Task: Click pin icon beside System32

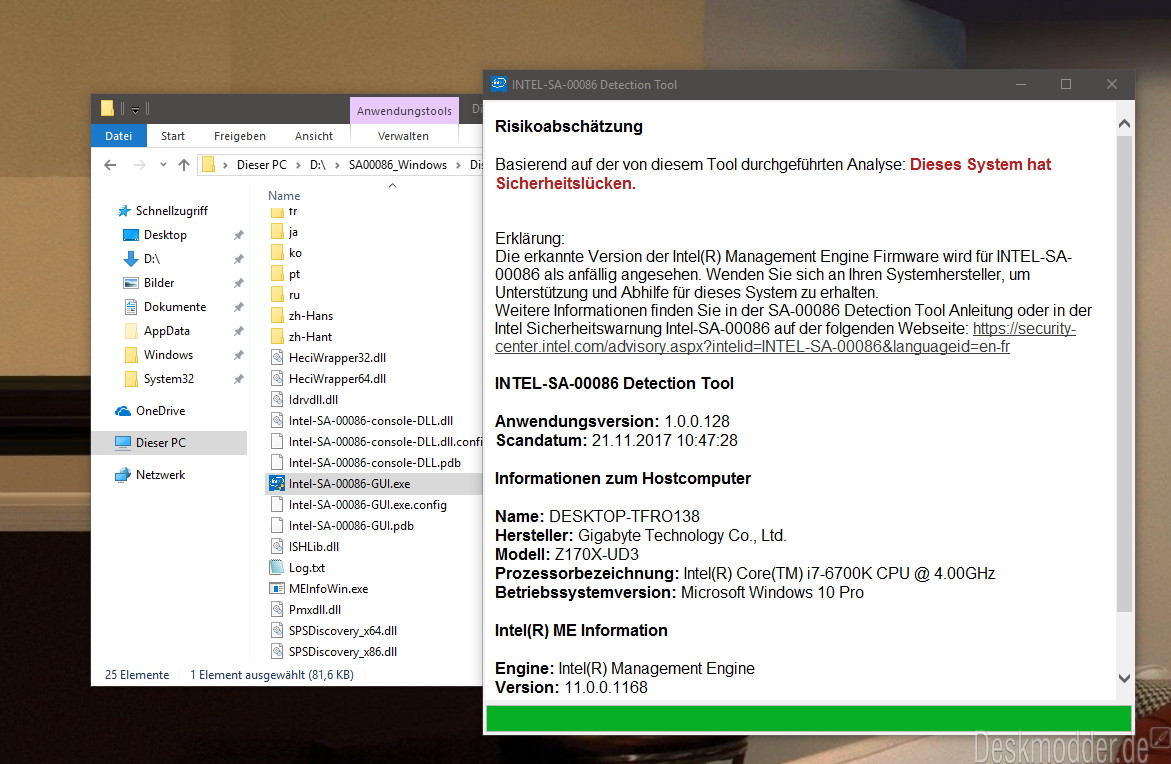Action: pos(238,379)
